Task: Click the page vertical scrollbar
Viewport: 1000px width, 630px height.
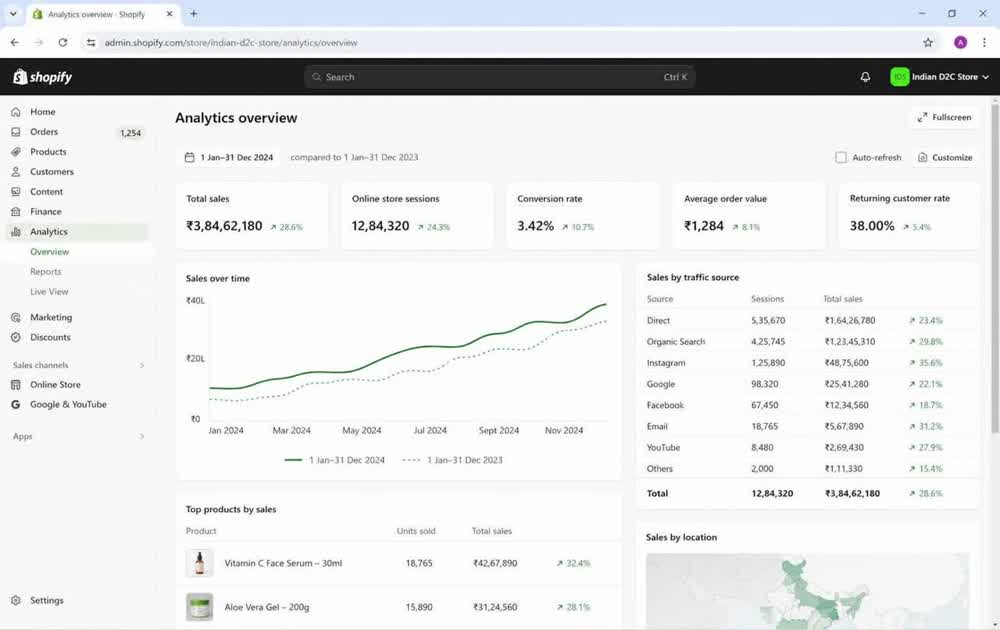Action: coord(995,268)
